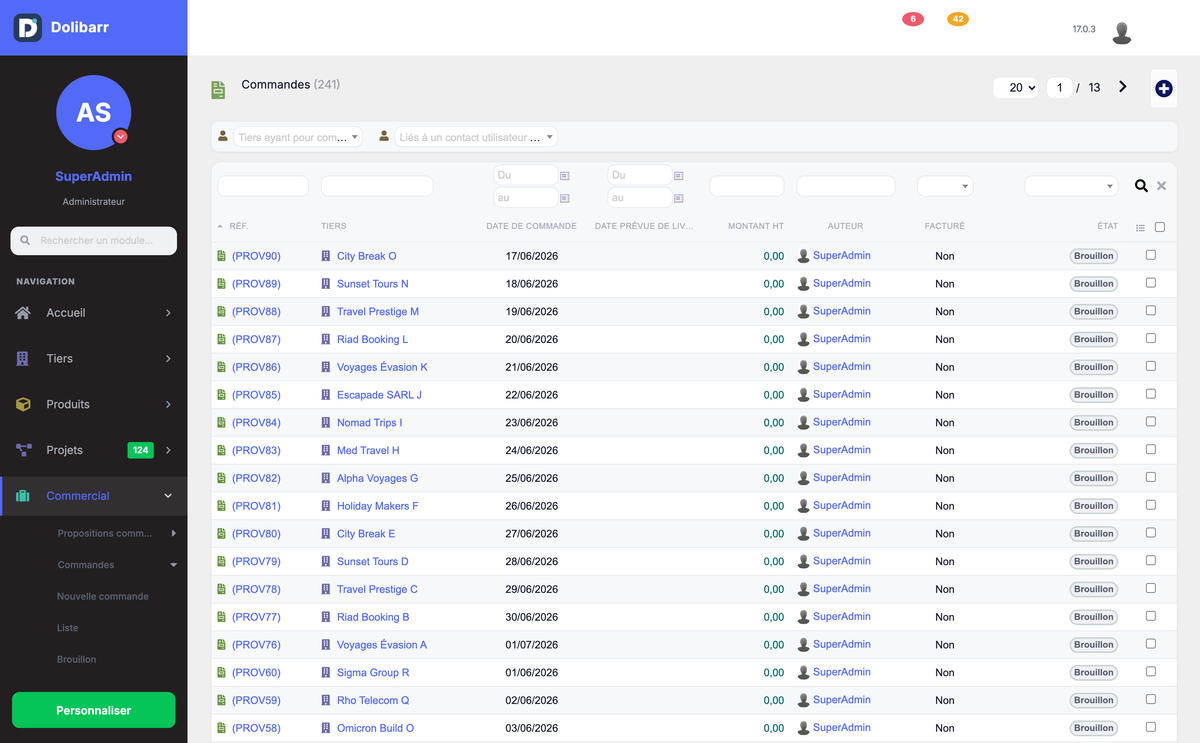1200x743 pixels.
Task: Click the Produits box icon
Action: (x=23, y=405)
